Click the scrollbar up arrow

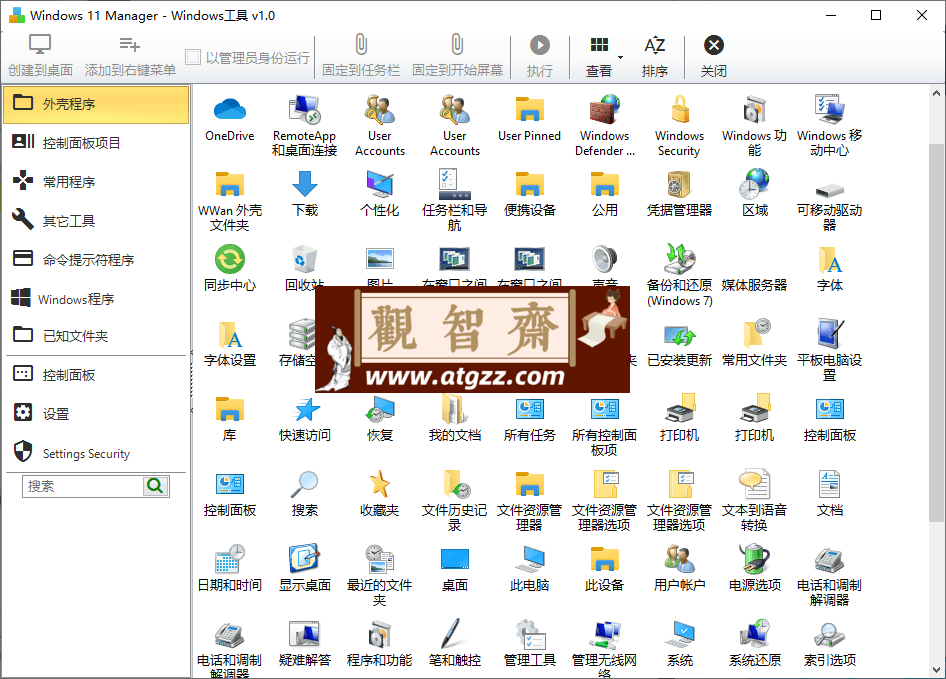point(936,94)
